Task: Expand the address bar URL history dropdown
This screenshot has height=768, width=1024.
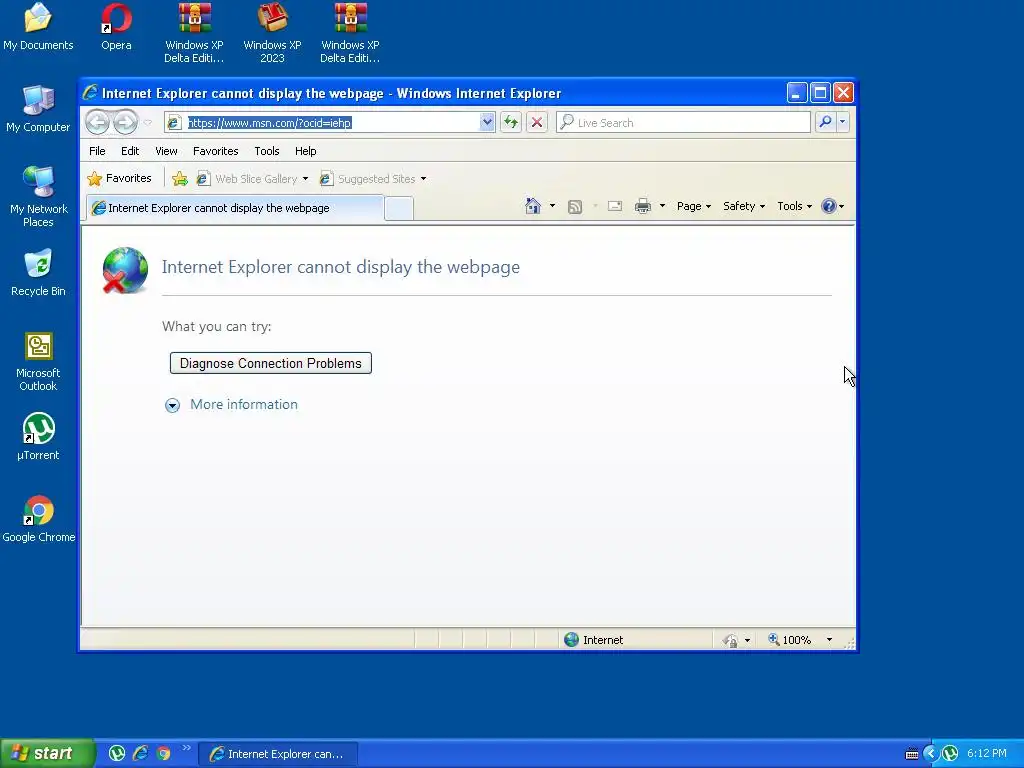Action: (487, 122)
